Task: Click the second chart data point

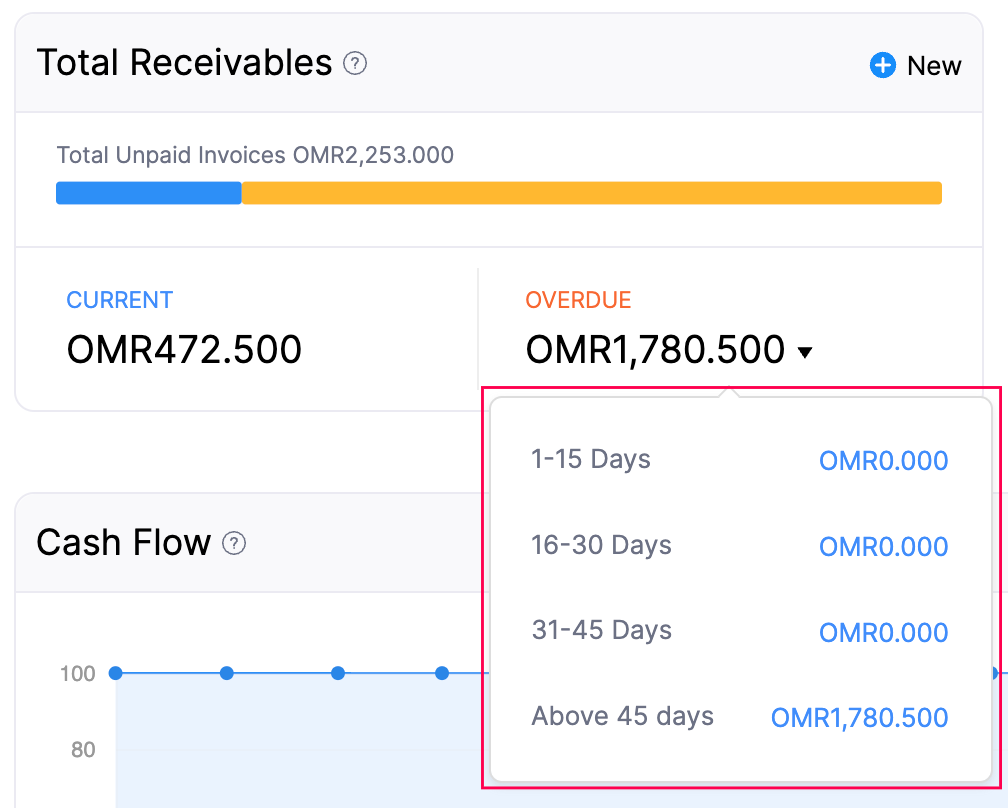Action: pos(226,673)
